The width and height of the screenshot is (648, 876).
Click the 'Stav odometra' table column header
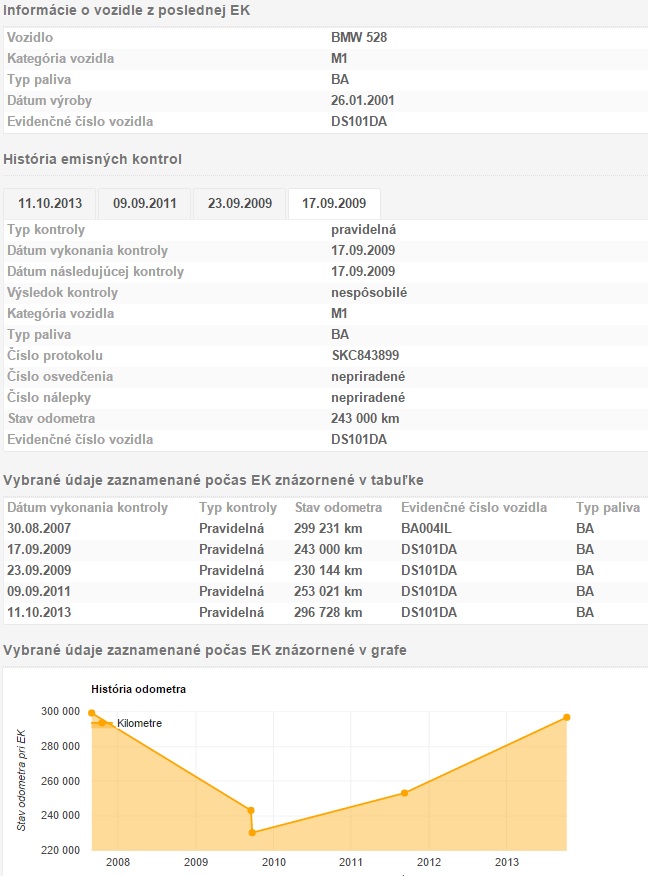pos(338,508)
